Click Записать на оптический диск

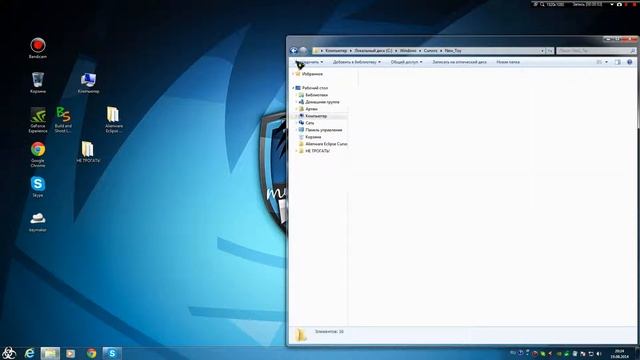click(460, 62)
